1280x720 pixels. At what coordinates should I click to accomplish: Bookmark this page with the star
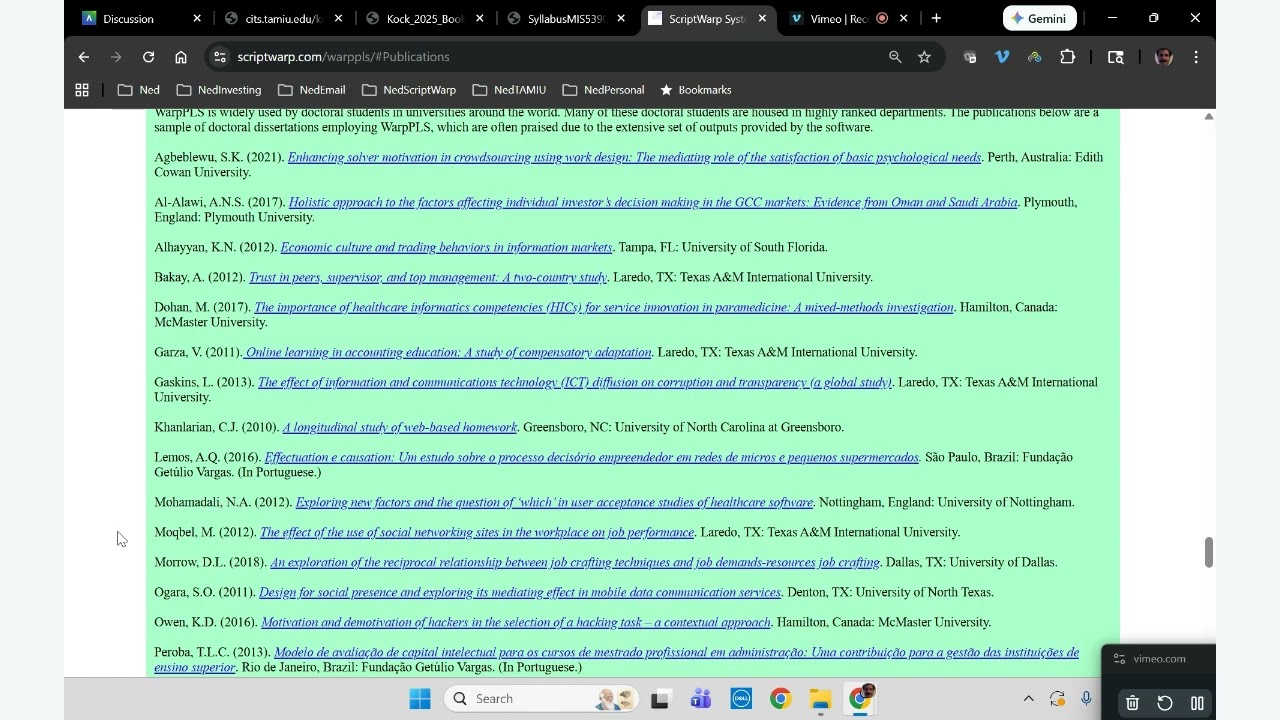click(x=925, y=57)
